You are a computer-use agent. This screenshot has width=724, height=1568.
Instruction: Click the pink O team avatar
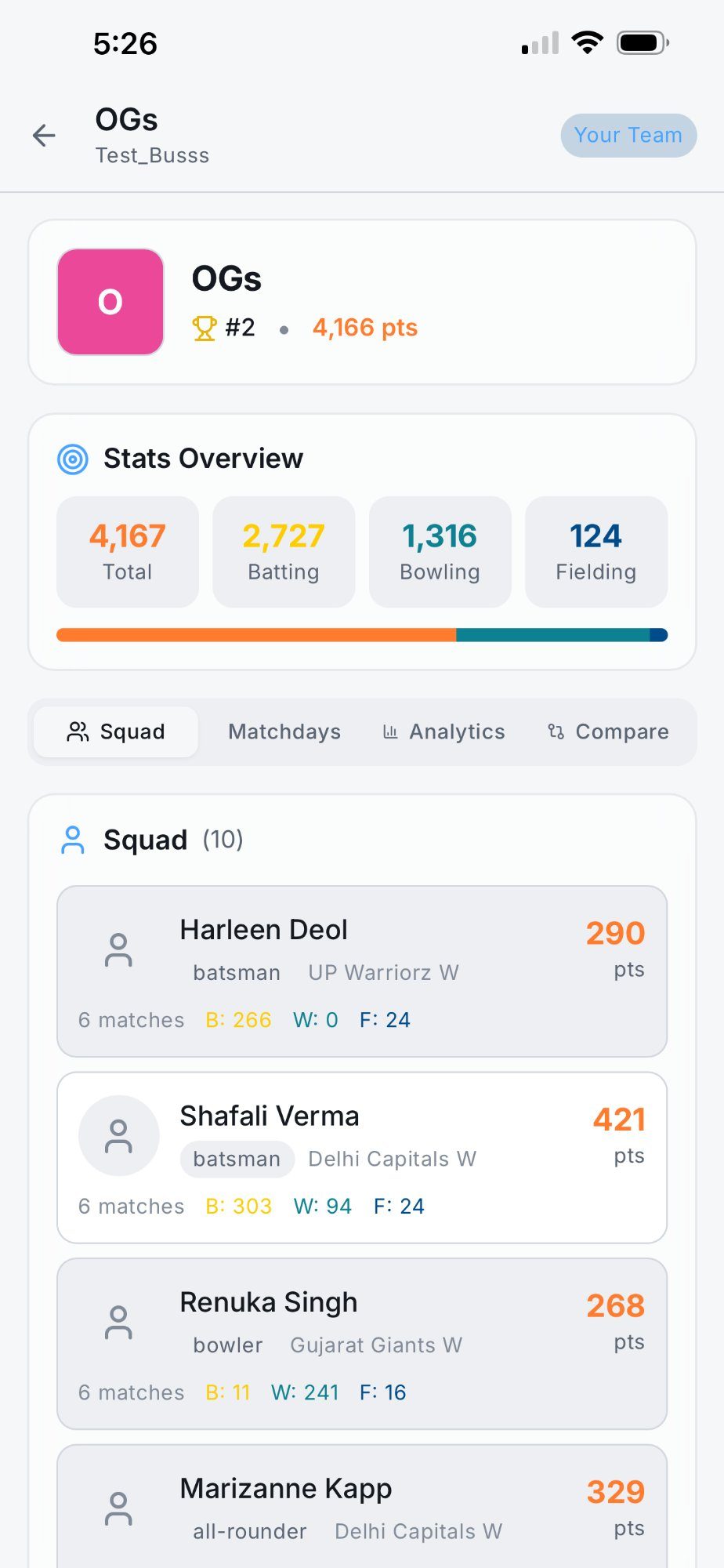pos(110,302)
